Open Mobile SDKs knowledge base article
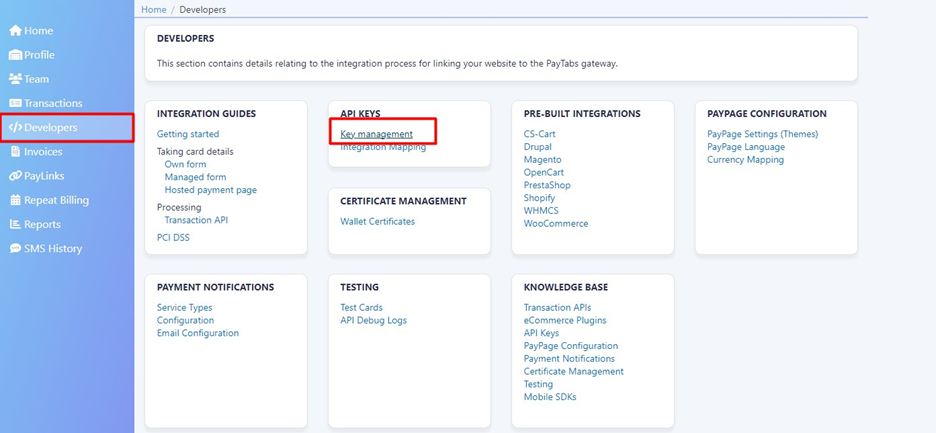Viewport: 936px width, 433px height. [x=549, y=397]
